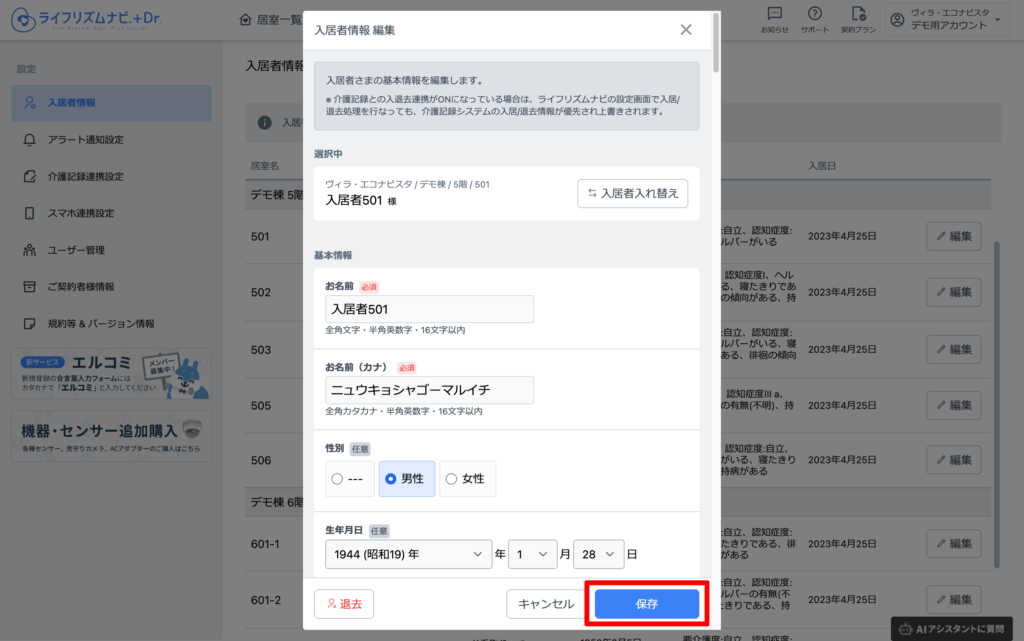Select the 男性 radio button
Viewport: 1024px width, 641px height.
click(x=391, y=479)
